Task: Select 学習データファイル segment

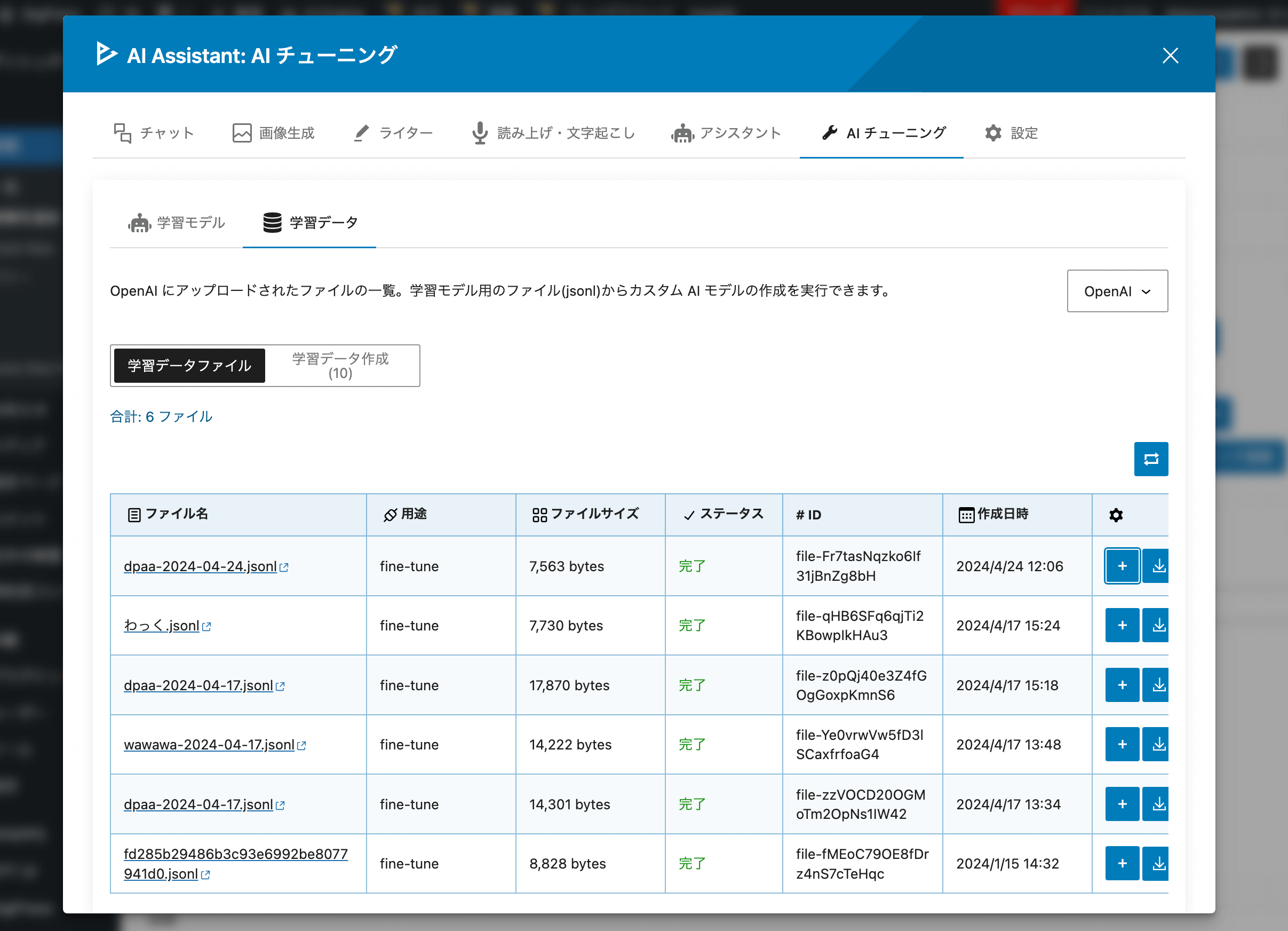Action: [x=189, y=365]
